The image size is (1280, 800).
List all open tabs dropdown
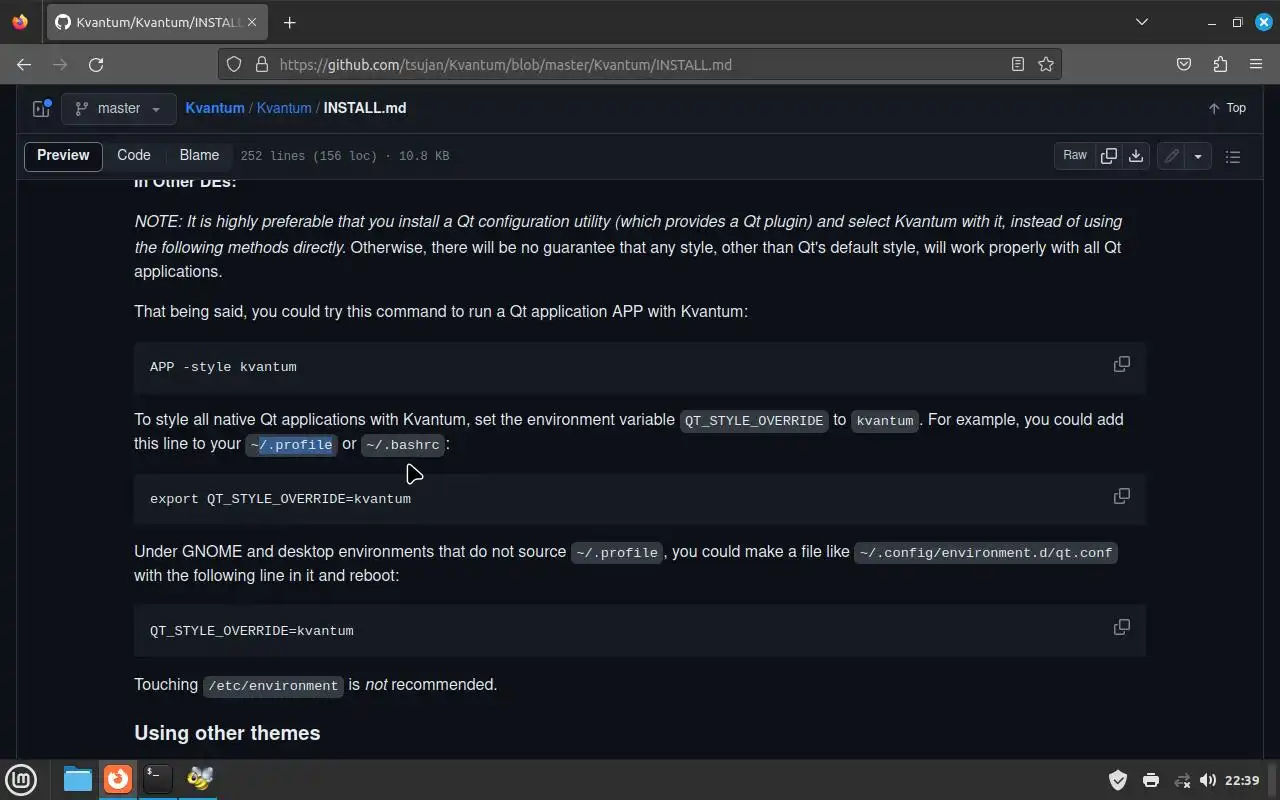(1142, 22)
